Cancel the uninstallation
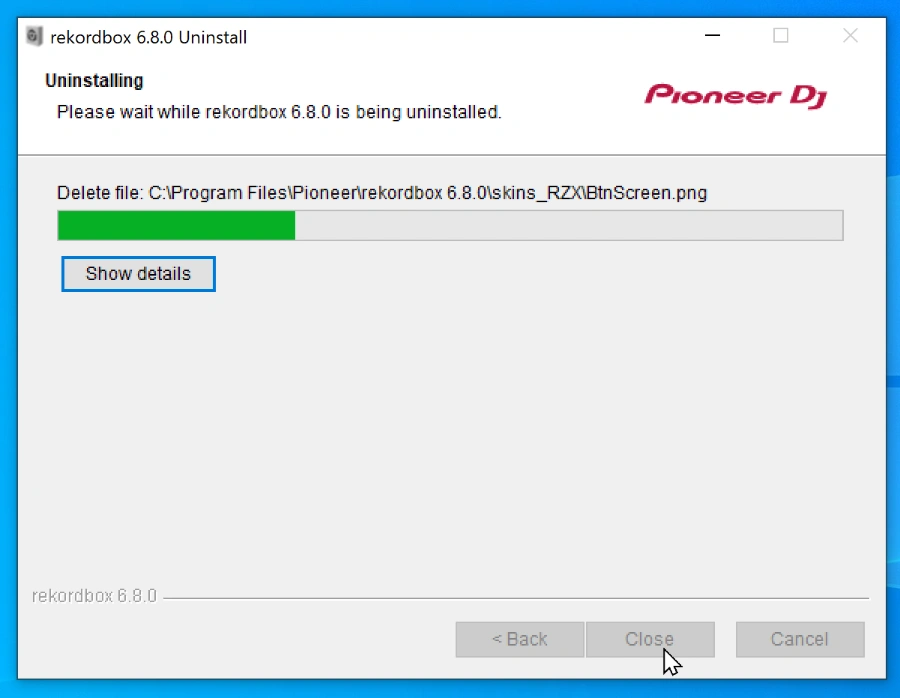The width and height of the screenshot is (900, 698). [x=800, y=639]
